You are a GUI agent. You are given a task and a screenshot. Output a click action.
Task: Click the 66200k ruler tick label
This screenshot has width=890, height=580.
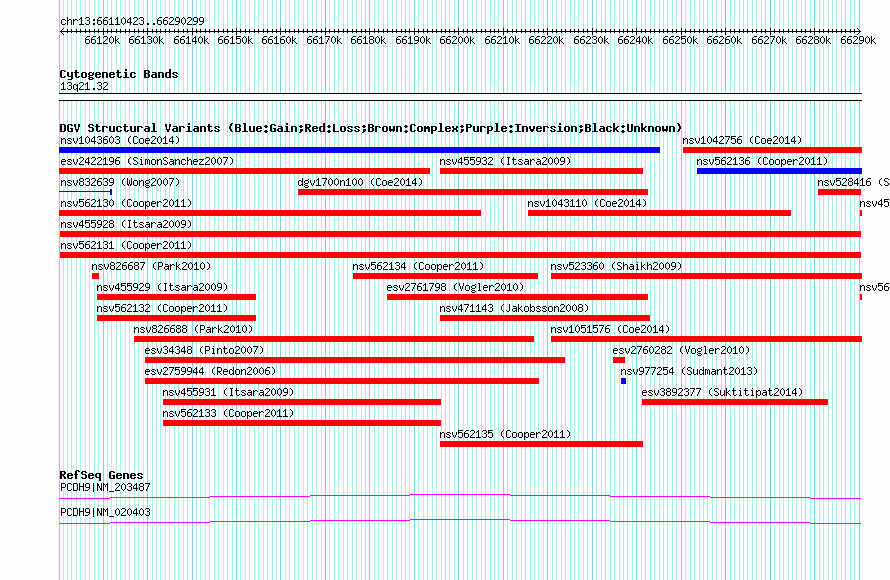pos(457,40)
